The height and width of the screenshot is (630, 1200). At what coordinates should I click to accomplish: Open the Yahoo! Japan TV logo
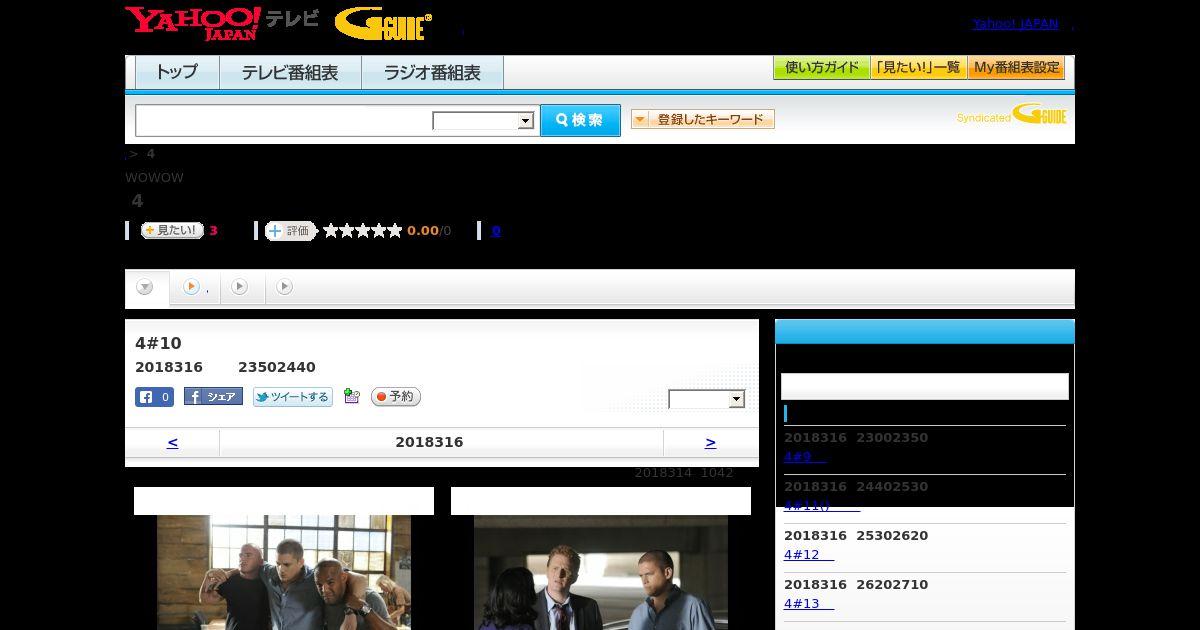coord(221,23)
